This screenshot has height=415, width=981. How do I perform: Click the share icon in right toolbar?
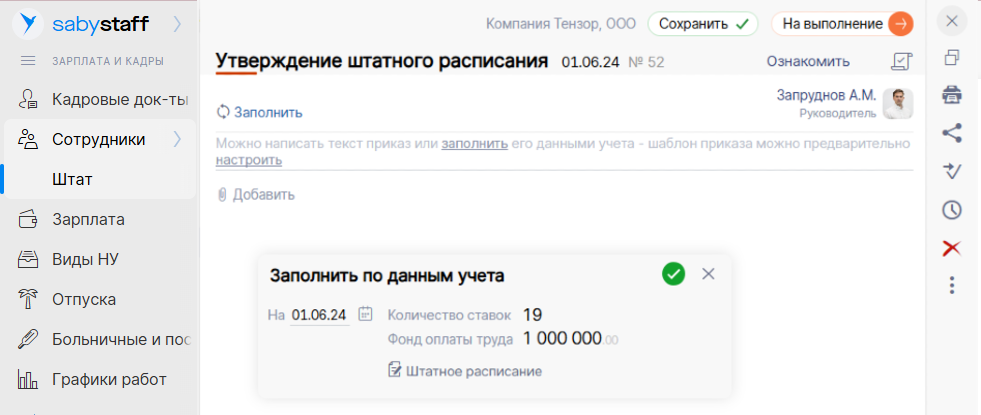pos(952,132)
